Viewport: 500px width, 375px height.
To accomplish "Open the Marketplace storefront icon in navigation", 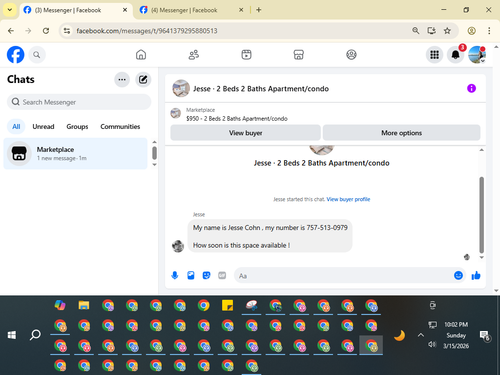I will [x=299, y=55].
